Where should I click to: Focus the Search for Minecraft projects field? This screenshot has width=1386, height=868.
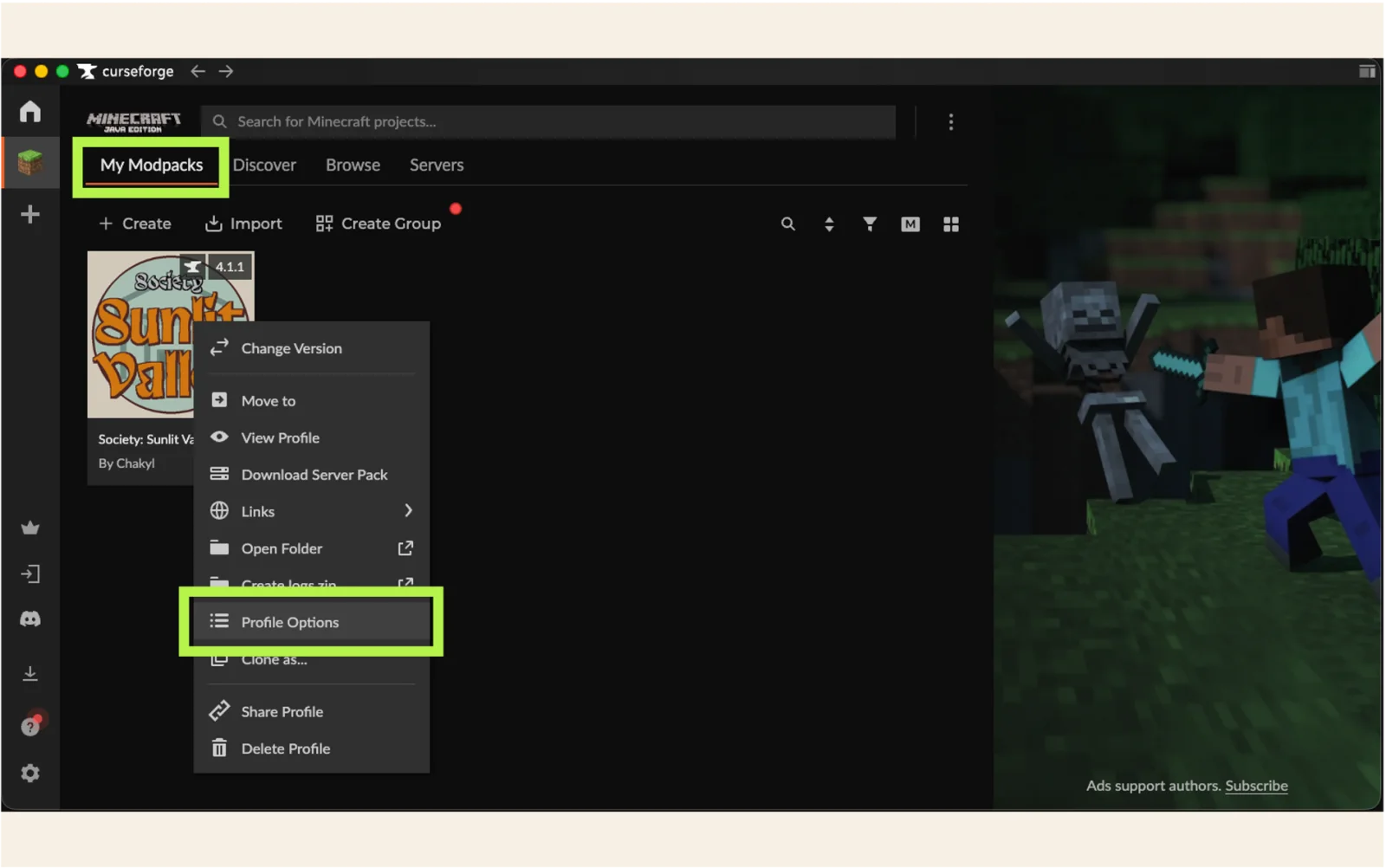(548, 122)
